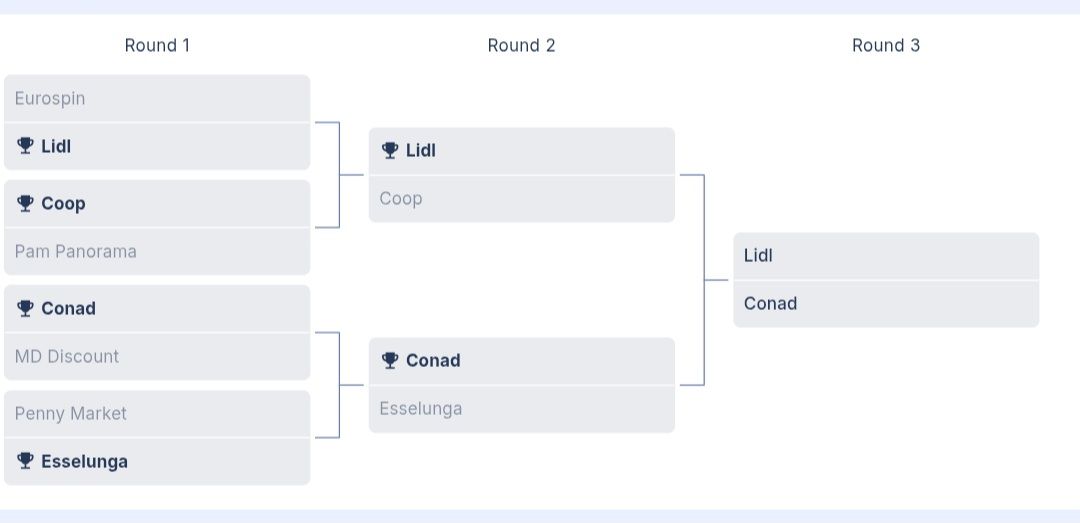Screen dimensions: 1080x523
Task: Click trophy icon beside Coop in Round 1
Action: coord(26,204)
